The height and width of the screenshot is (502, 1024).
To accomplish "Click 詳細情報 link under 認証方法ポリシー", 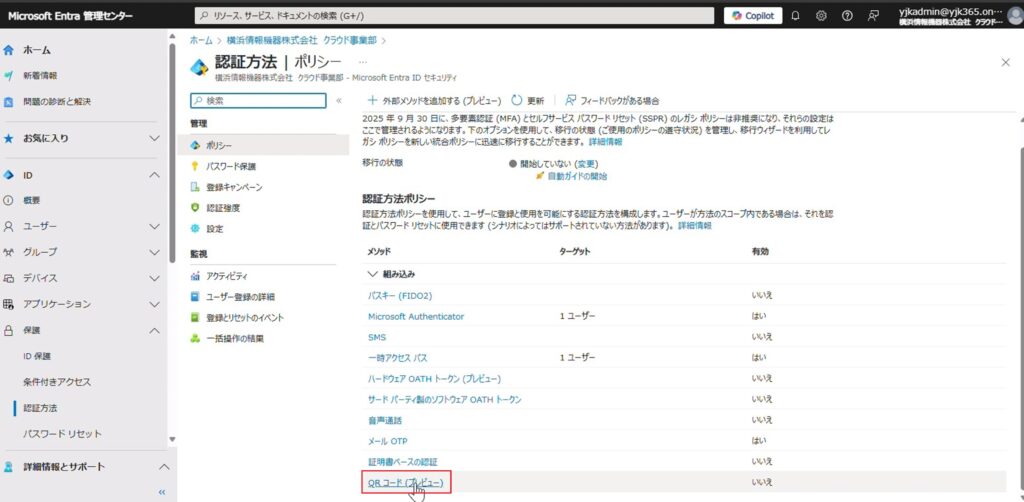I will click(694, 225).
